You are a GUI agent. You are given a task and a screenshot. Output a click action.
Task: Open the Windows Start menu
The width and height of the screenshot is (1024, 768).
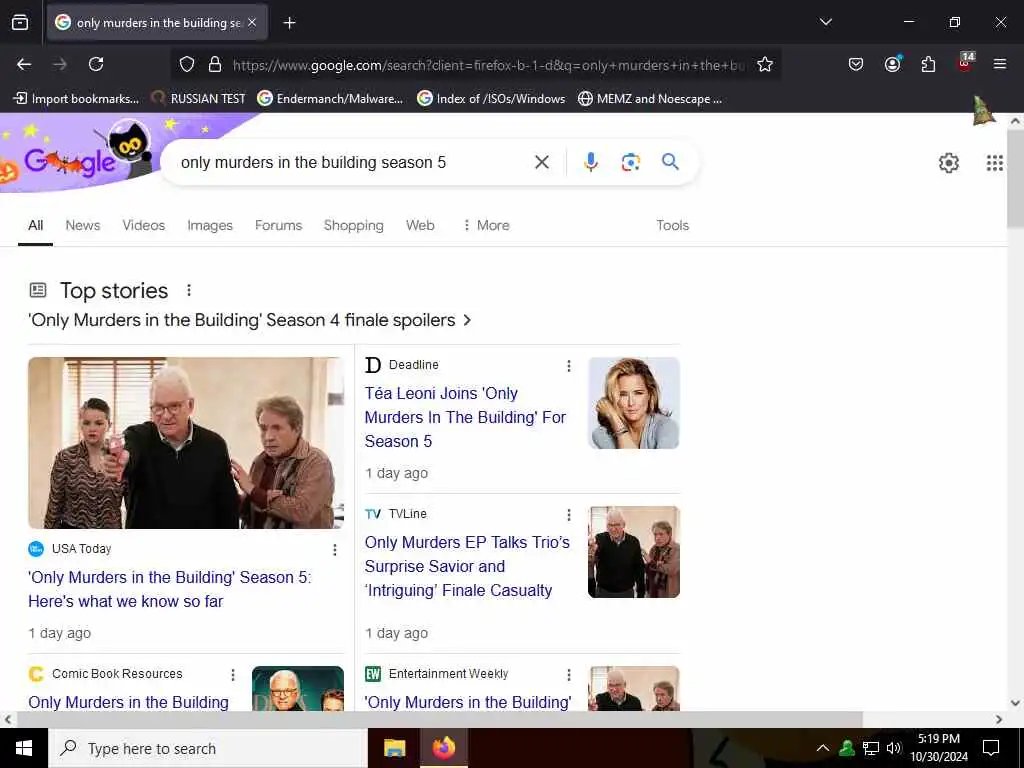(x=24, y=748)
